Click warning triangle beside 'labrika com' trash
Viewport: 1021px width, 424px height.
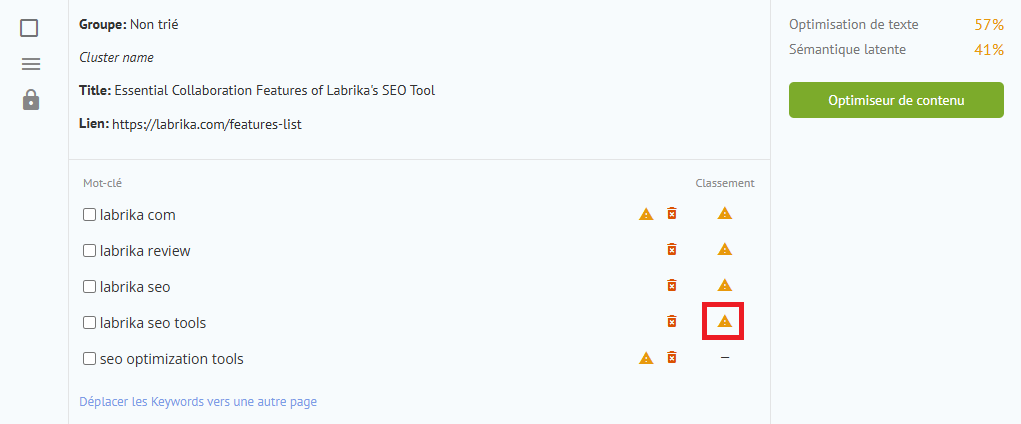click(x=646, y=214)
